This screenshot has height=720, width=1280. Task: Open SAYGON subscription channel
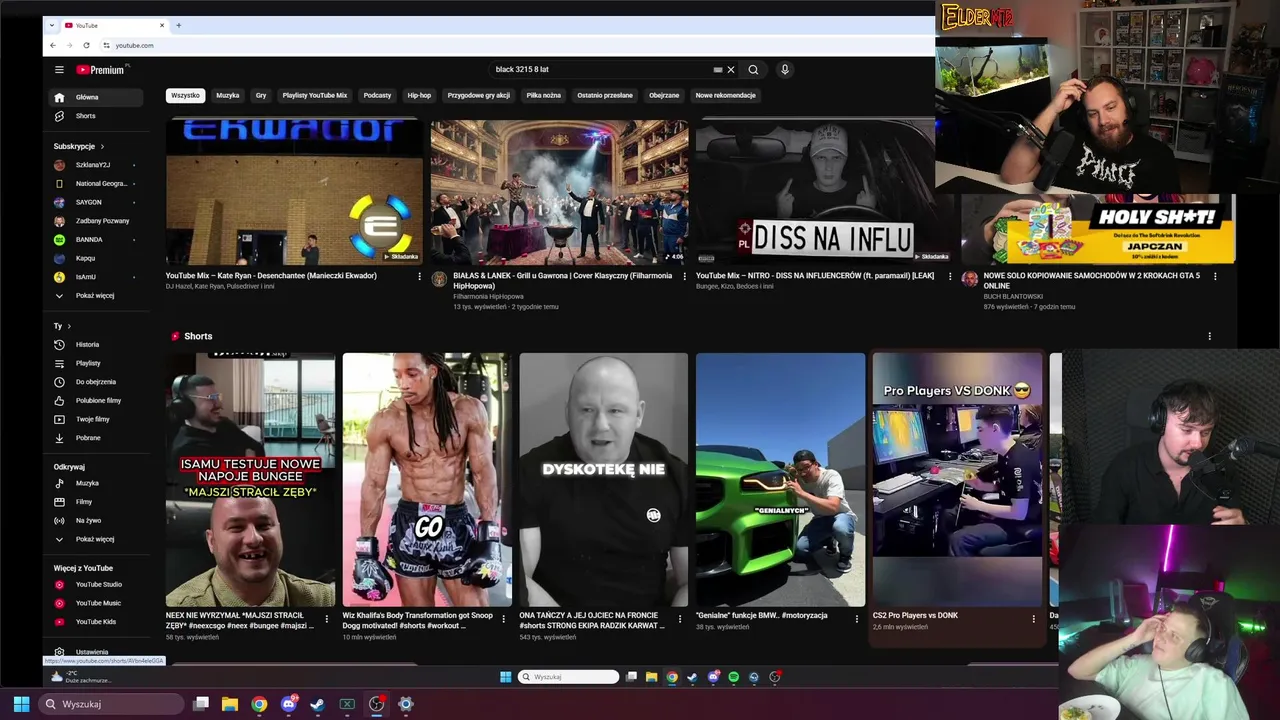(x=95, y=202)
